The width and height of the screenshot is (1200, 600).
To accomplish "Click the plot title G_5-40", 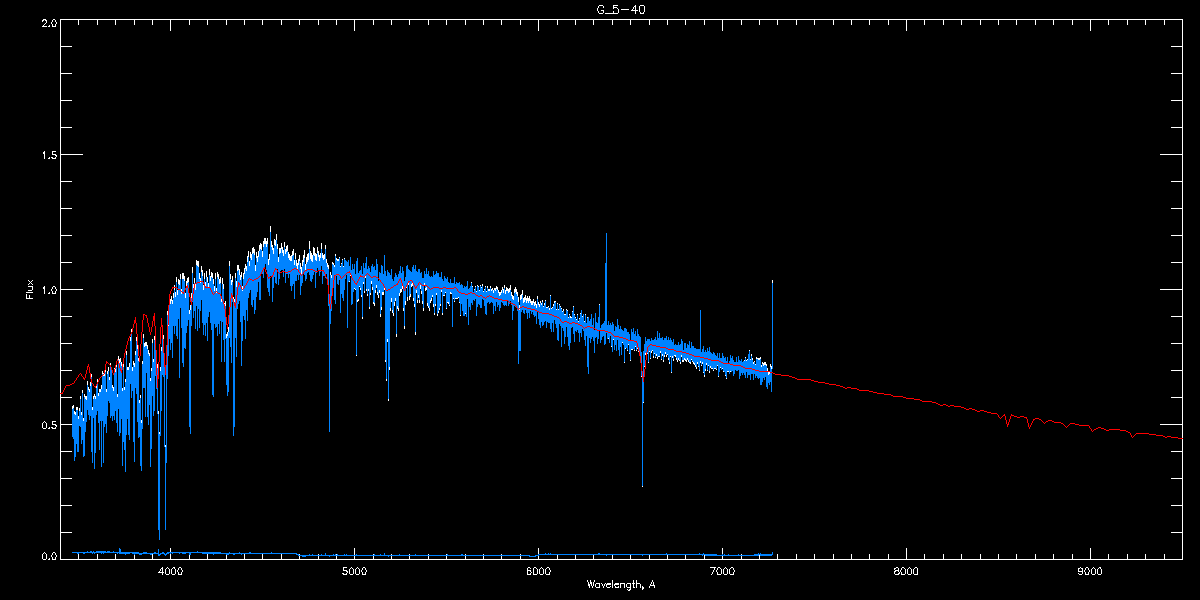I will 620,9.
